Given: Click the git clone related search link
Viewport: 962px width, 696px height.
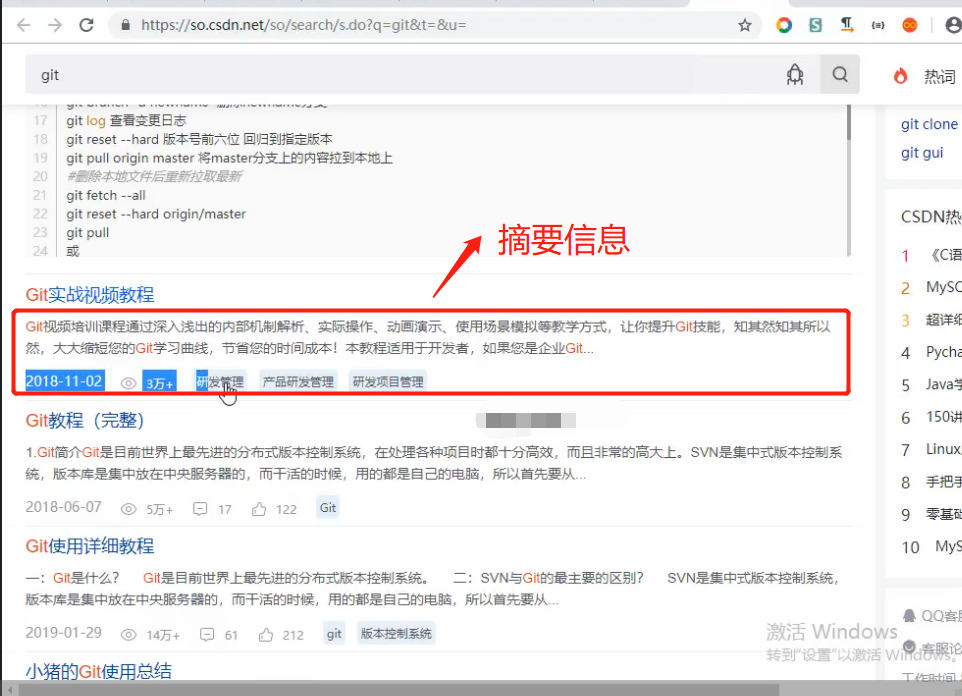Looking at the screenshot, I should [929, 124].
